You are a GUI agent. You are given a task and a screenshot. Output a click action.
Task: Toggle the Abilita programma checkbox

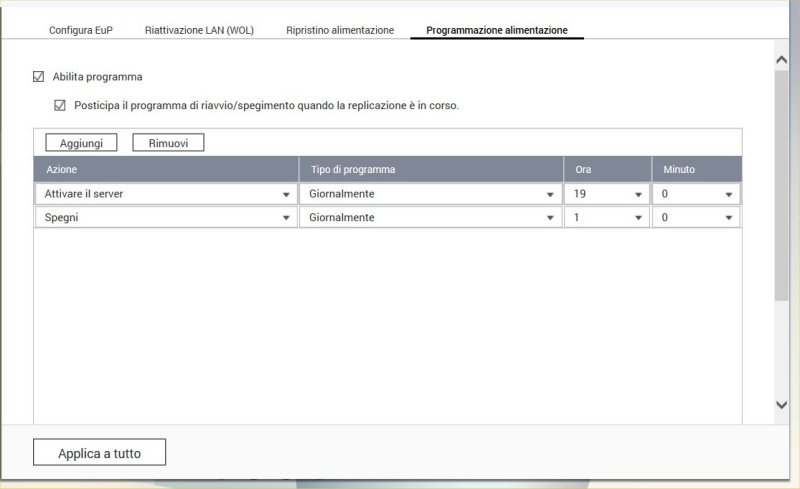coord(39,77)
